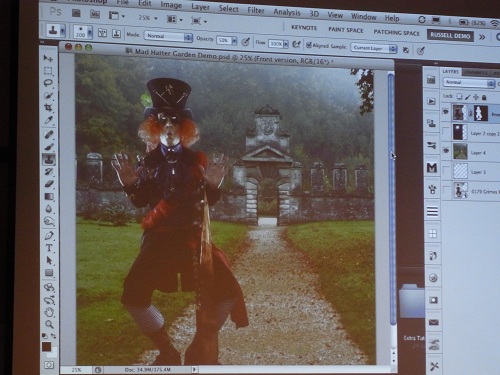Open the Analysis menu
Image resolution: width=500 pixels, height=375 pixels.
287,12
